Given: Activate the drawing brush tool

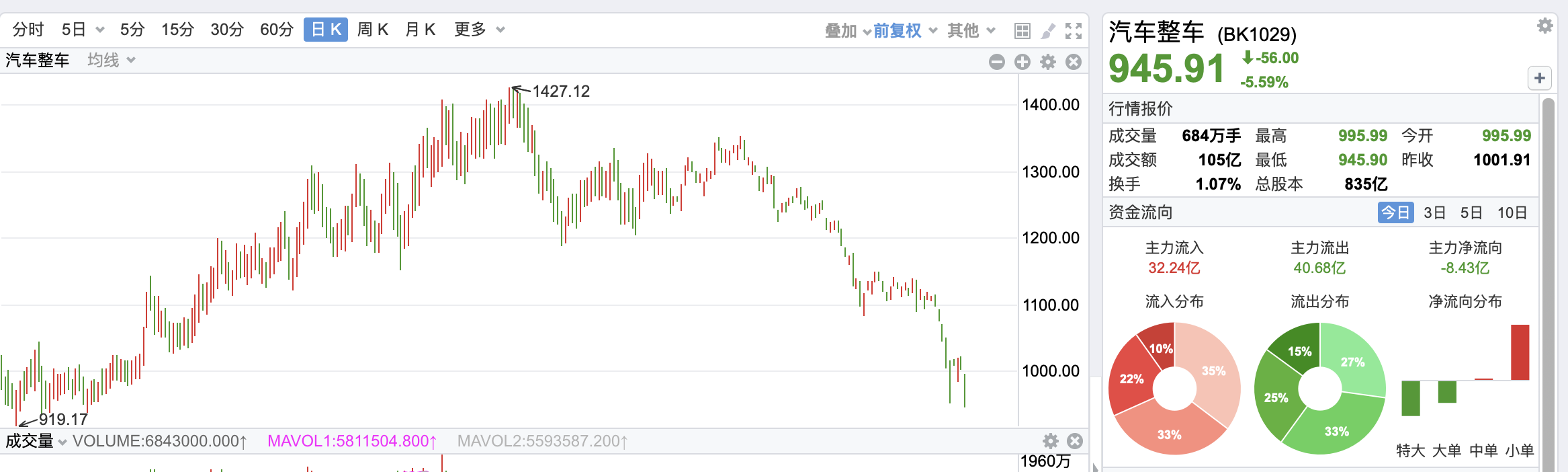Looking at the screenshot, I should tap(1048, 31).
